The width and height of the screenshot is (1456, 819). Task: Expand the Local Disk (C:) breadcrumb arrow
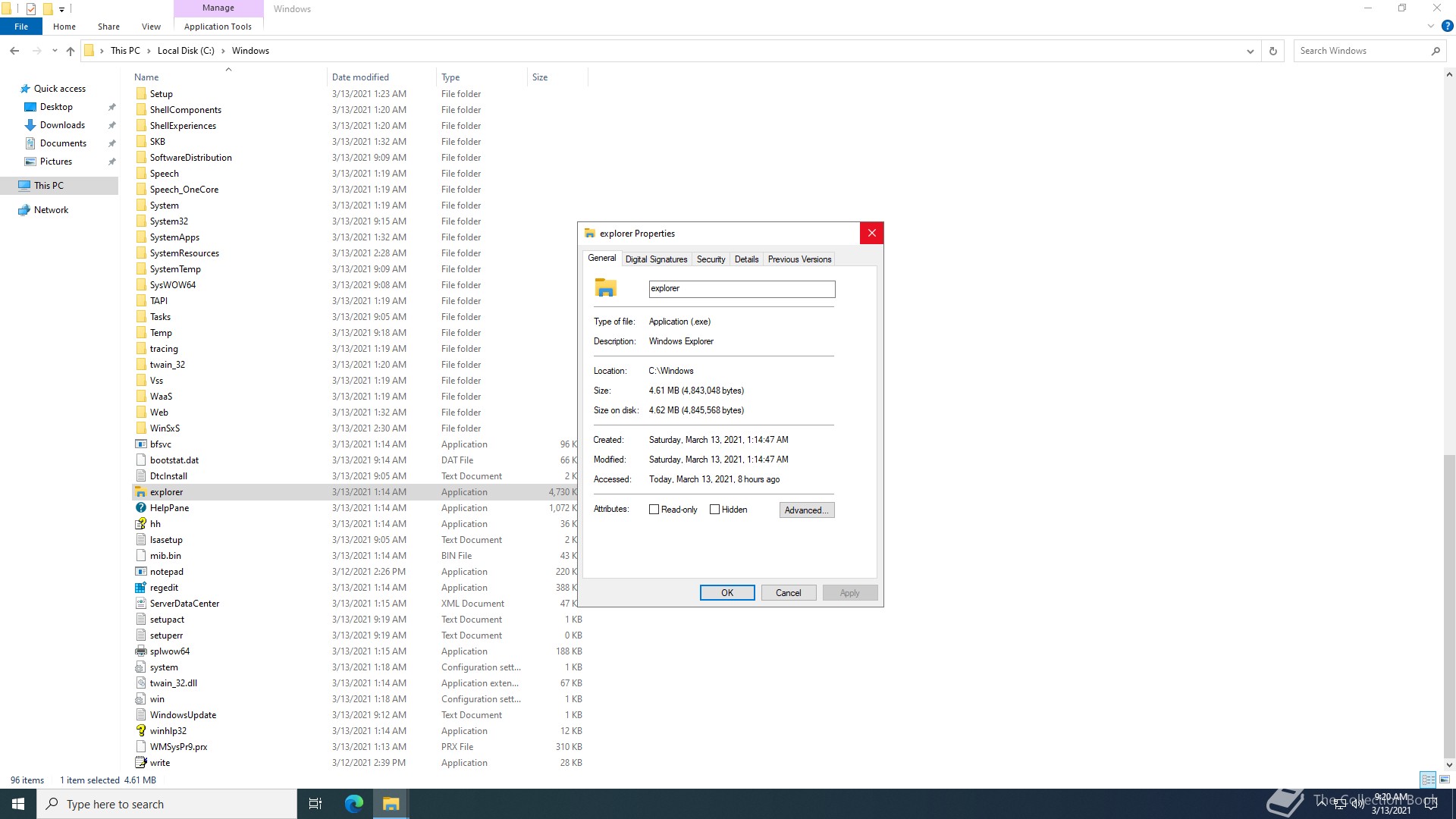coord(223,51)
